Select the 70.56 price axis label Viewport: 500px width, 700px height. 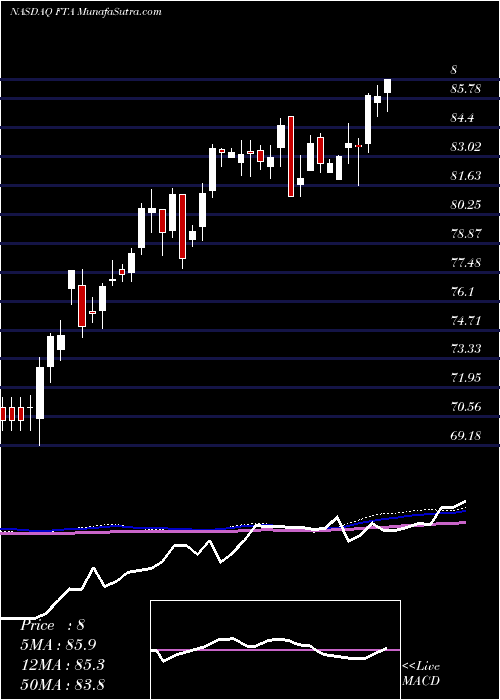[466, 407]
